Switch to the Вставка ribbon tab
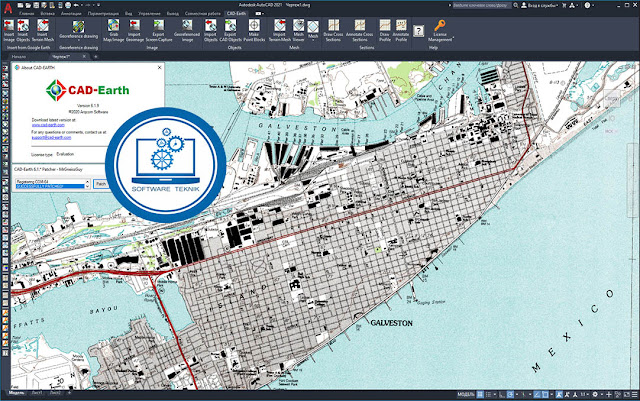The width and height of the screenshot is (640, 401). click(x=47, y=13)
